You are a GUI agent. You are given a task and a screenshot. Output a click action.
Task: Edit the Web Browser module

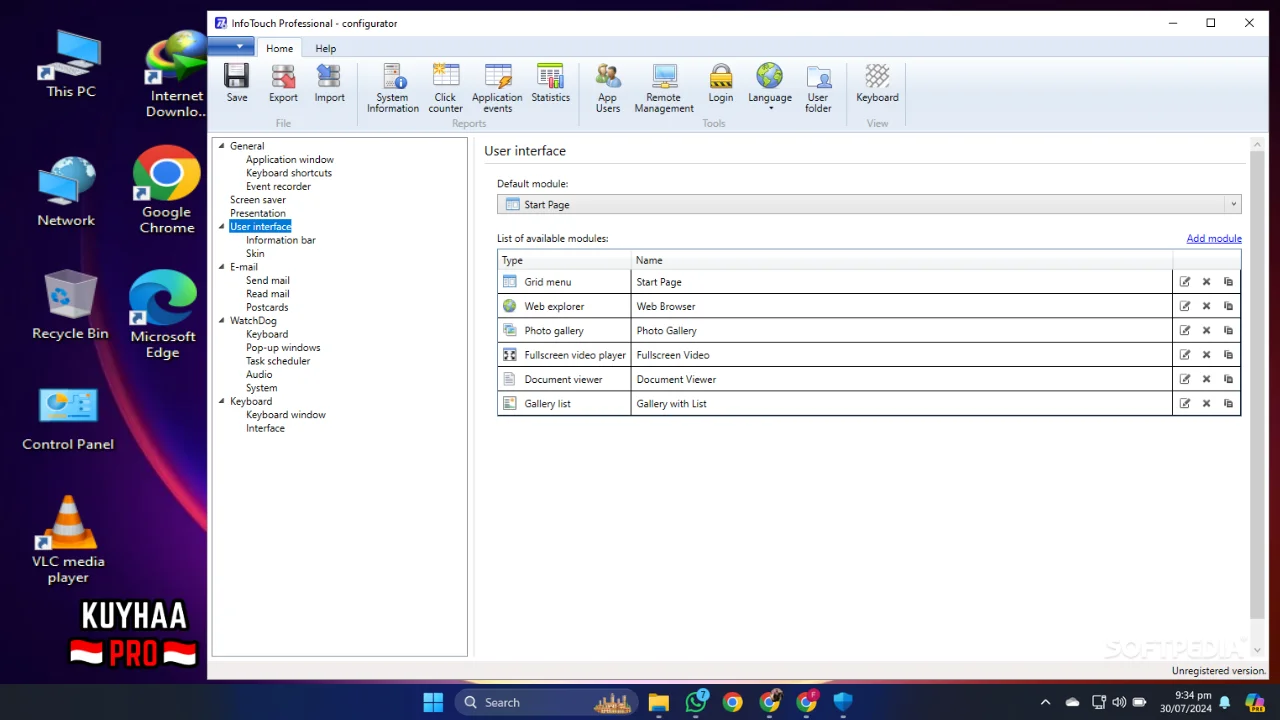(x=1185, y=306)
